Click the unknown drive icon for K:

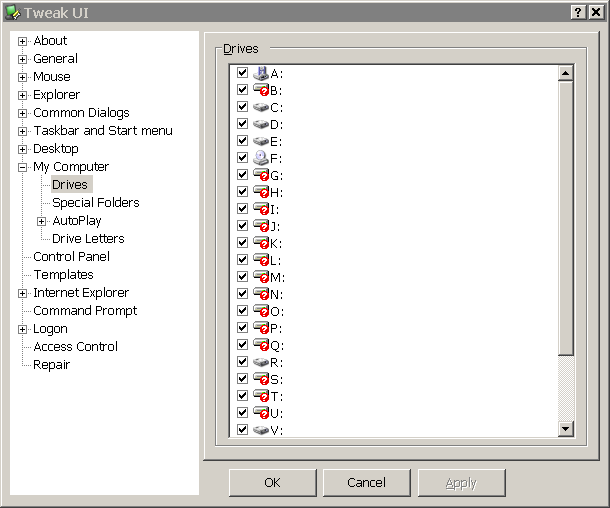(261, 243)
